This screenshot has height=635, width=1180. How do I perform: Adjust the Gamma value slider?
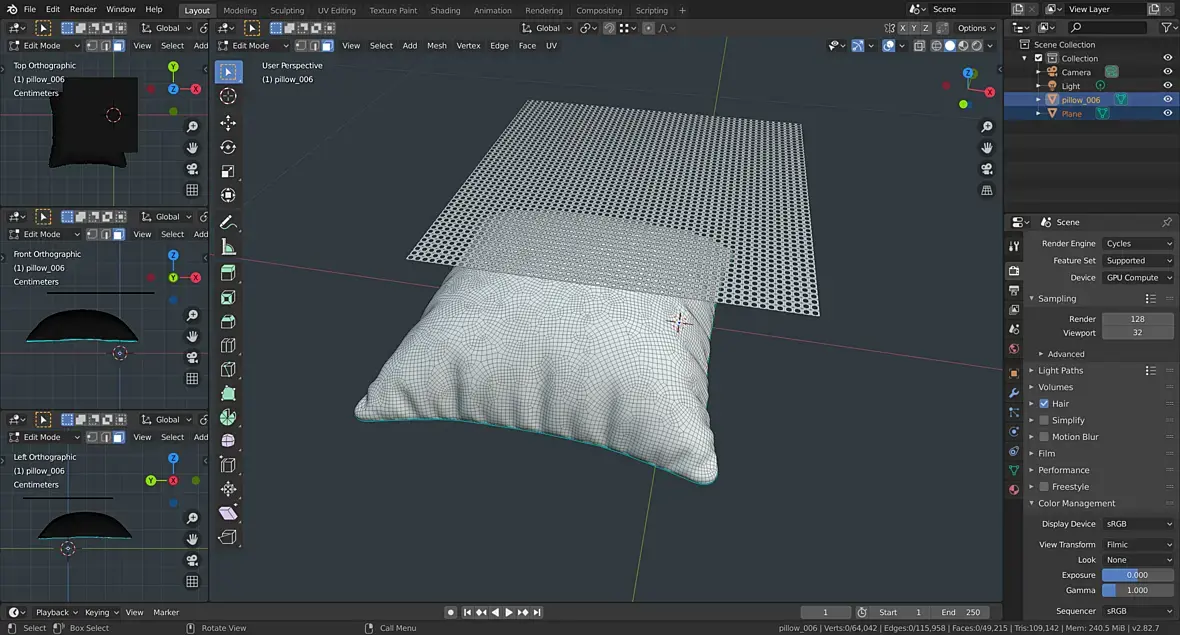tap(1137, 591)
